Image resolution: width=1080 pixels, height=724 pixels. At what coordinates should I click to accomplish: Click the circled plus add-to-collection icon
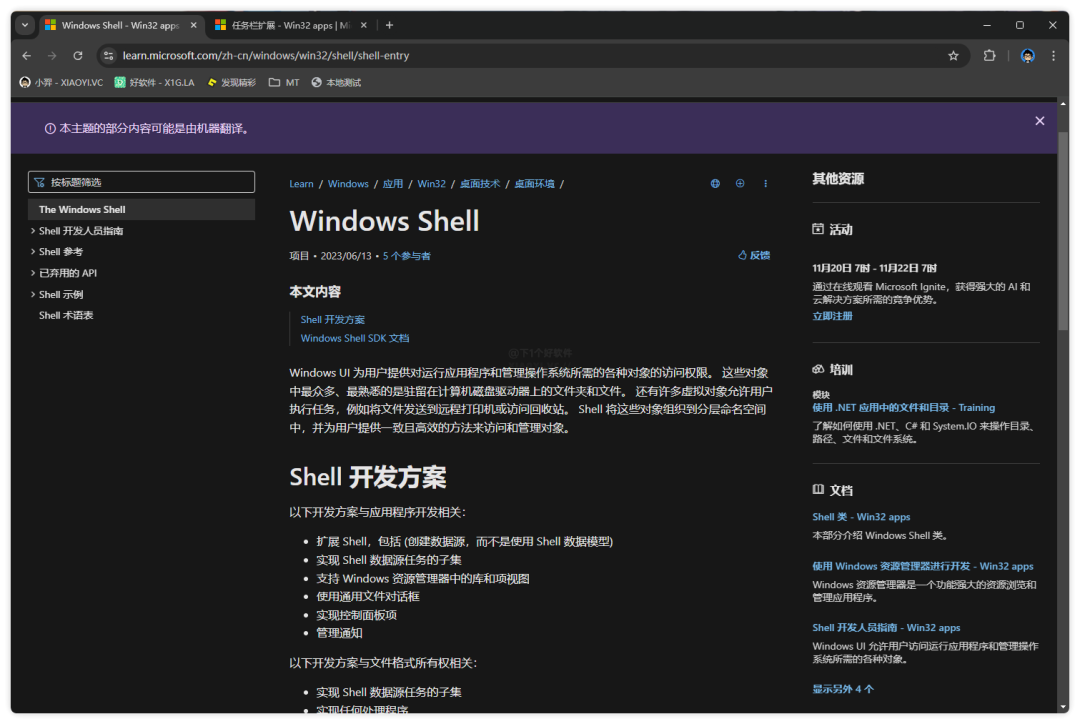click(x=740, y=184)
